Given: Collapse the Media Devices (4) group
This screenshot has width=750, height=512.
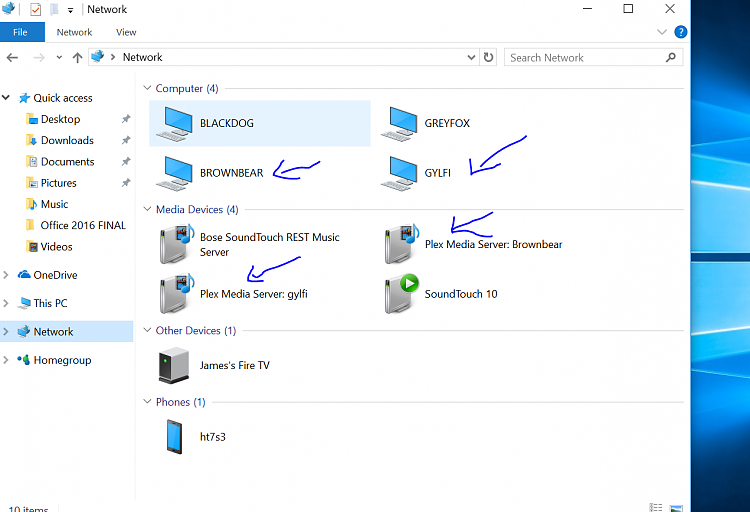Looking at the screenshot, I should tap(147, 209).
